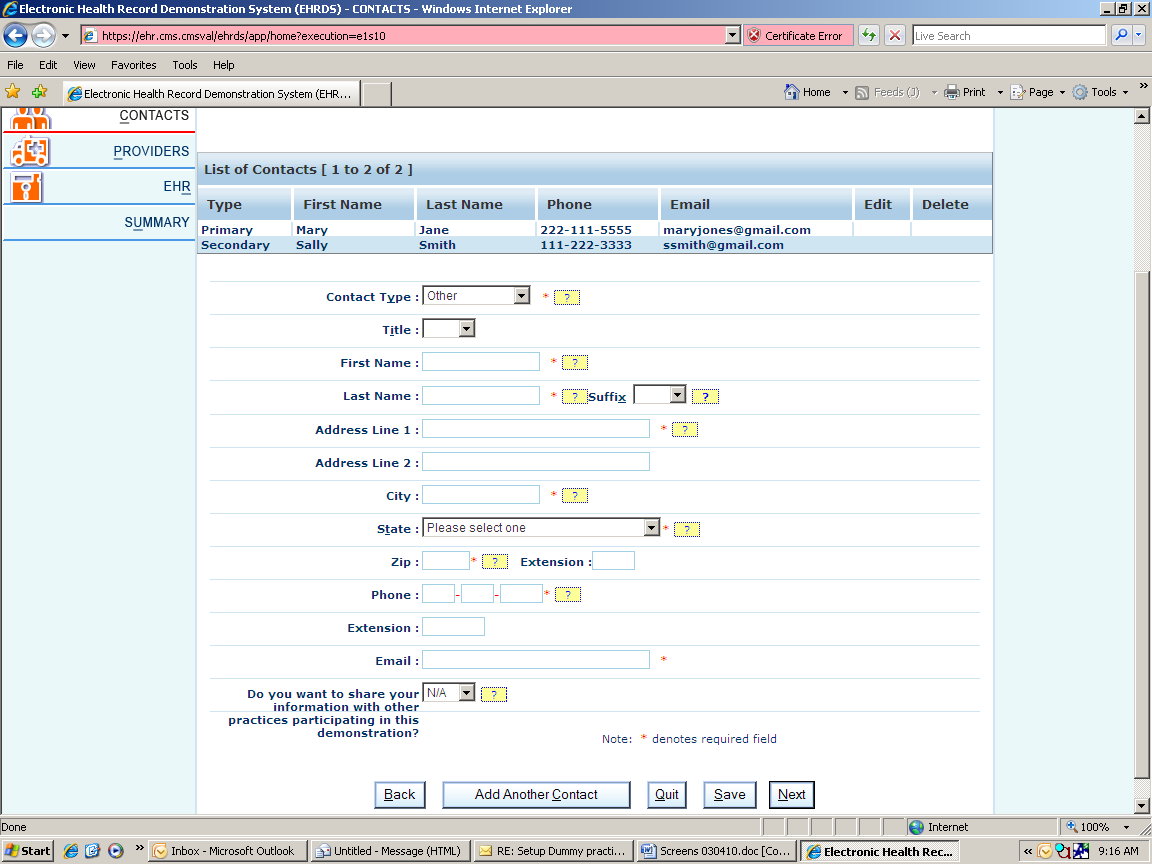Image resolution: width=1152 pixels, height=864 pixels.
Task: Open the Tools menu in menu bar
Action: point(184,65)
